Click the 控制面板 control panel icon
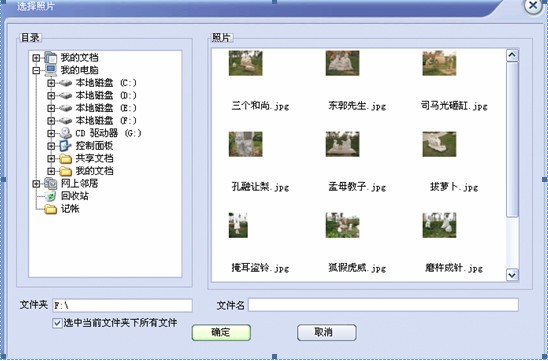Image resolution: width=548 pixels, height=361 pixels. point(65,146)
